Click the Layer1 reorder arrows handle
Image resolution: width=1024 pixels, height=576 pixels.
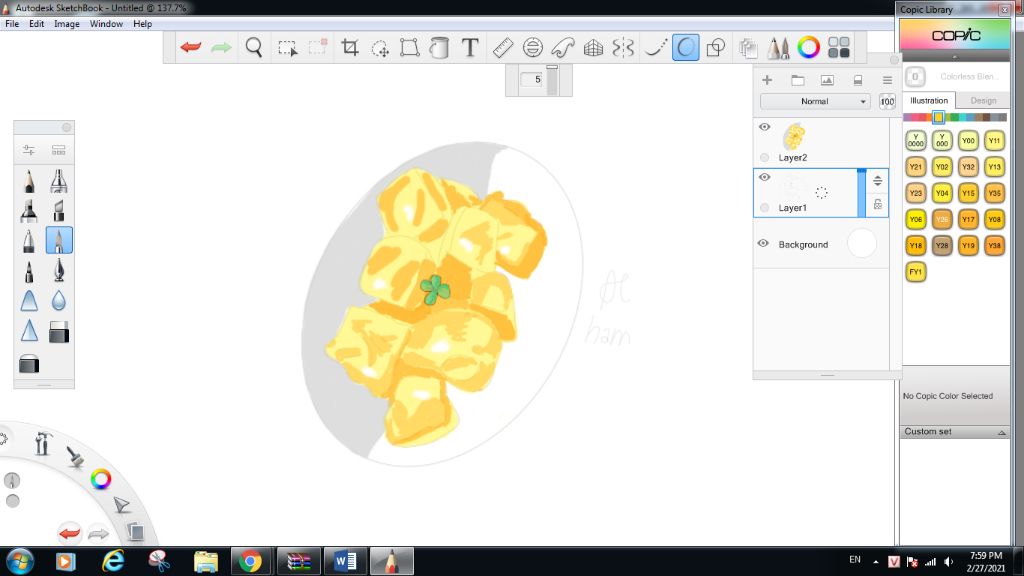(878, 181)
